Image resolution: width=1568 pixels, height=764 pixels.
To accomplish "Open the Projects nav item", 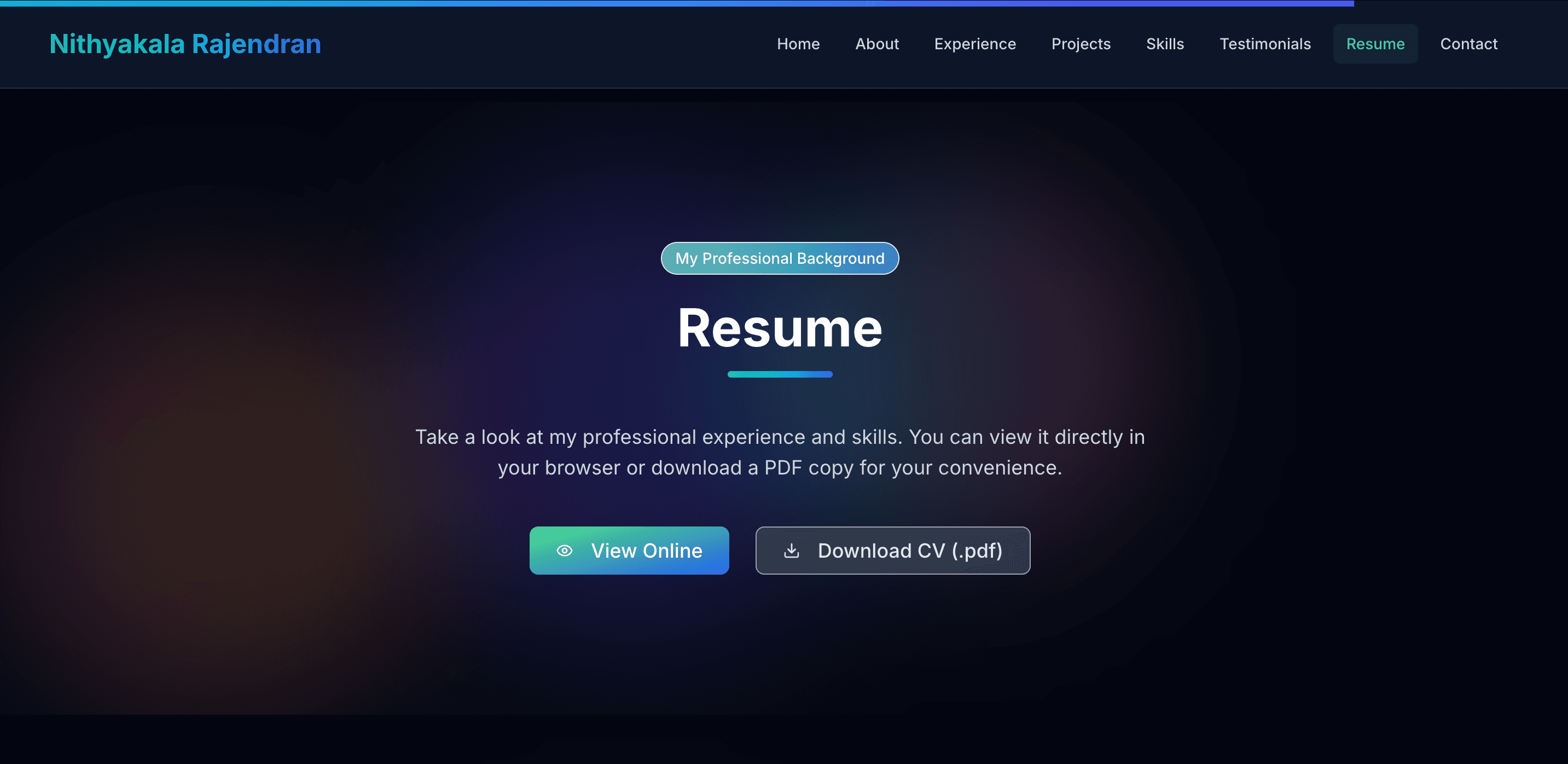I will click(1081, 44).
